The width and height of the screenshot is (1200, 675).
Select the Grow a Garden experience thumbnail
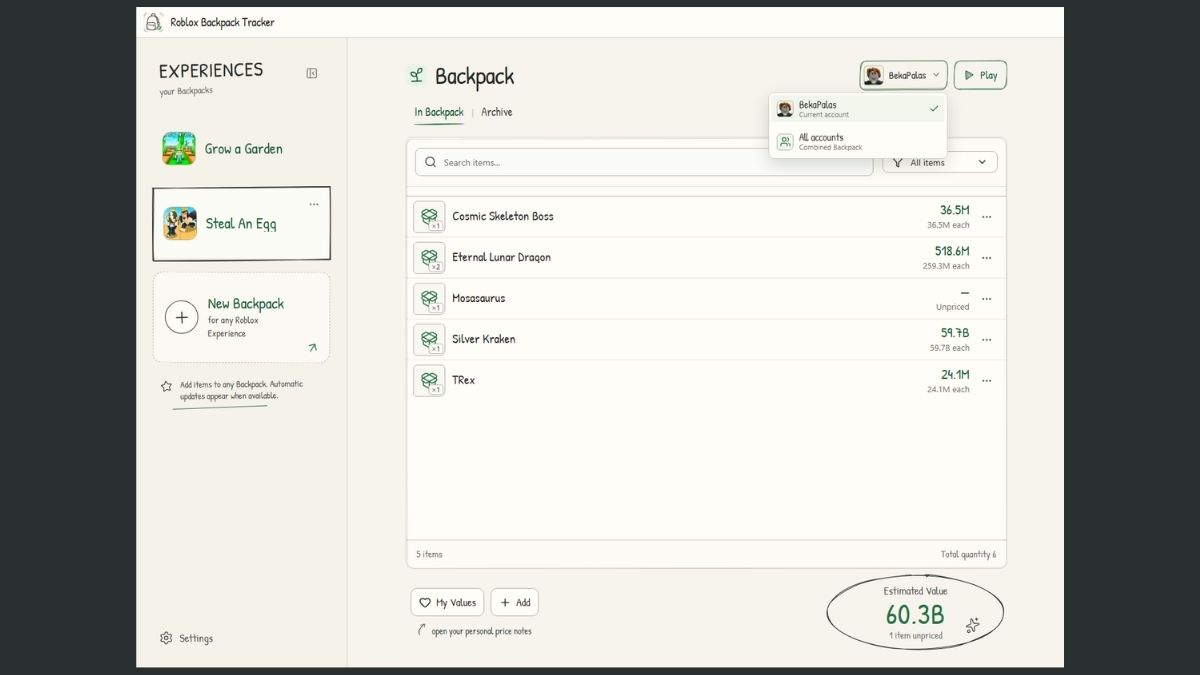click(179, 149)
